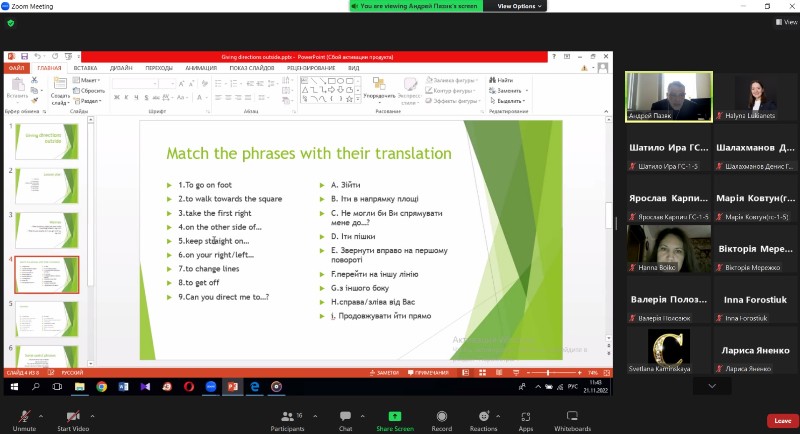Click the Сбросить reset layout command

coord(89,90)
